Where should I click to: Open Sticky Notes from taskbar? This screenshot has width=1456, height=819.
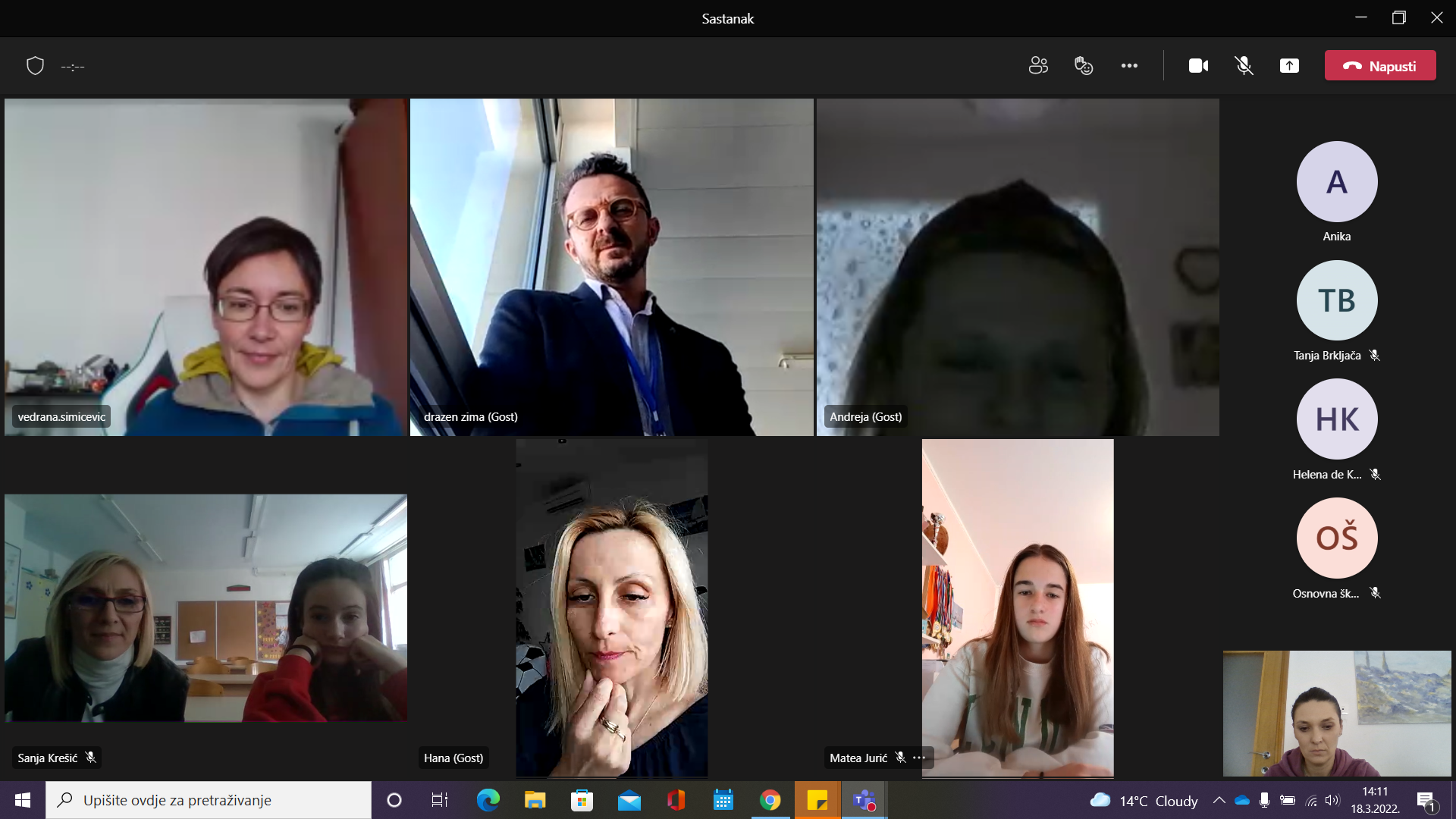pos(817,800)
